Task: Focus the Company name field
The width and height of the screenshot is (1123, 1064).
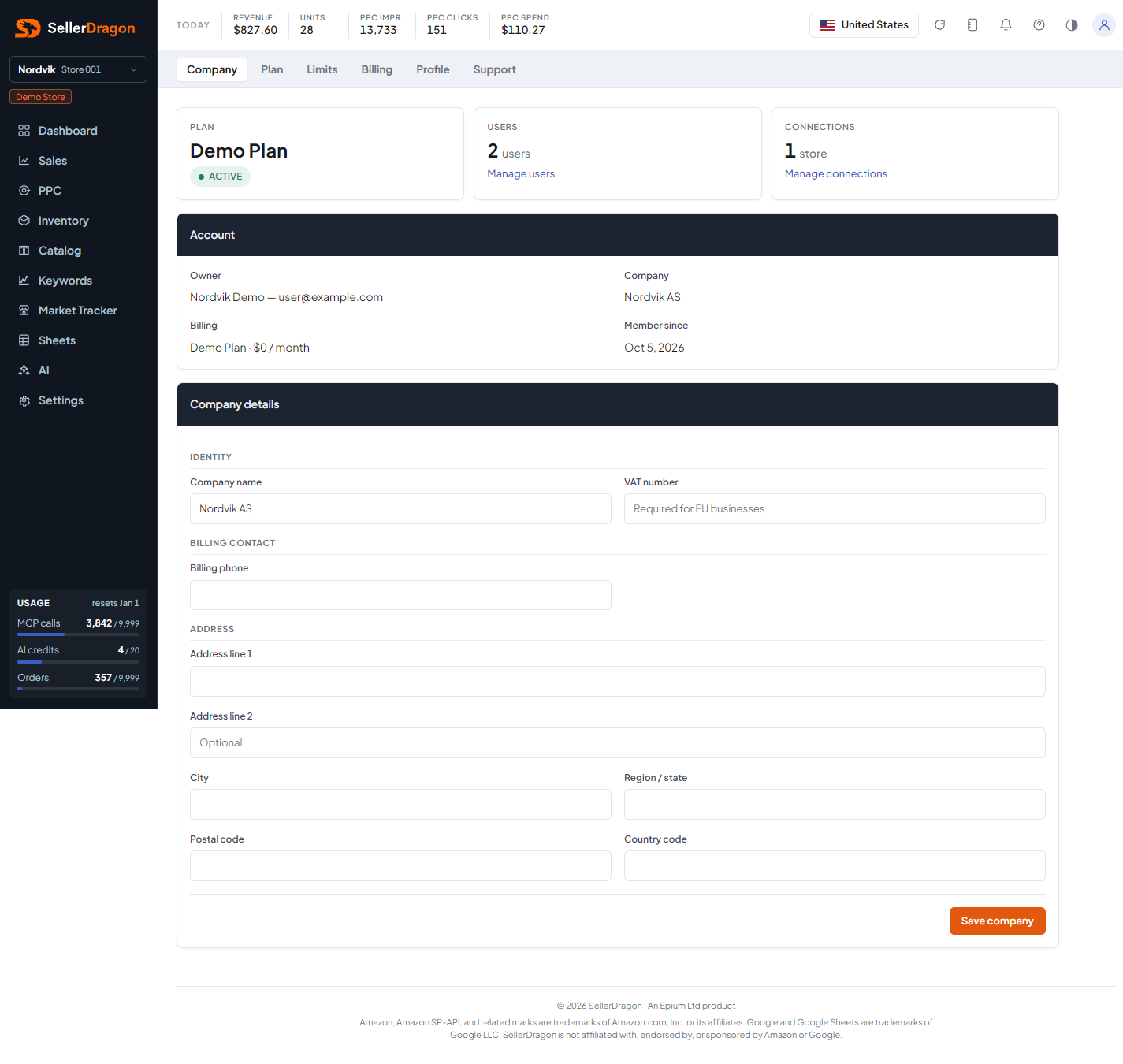Action: point(400,509)
